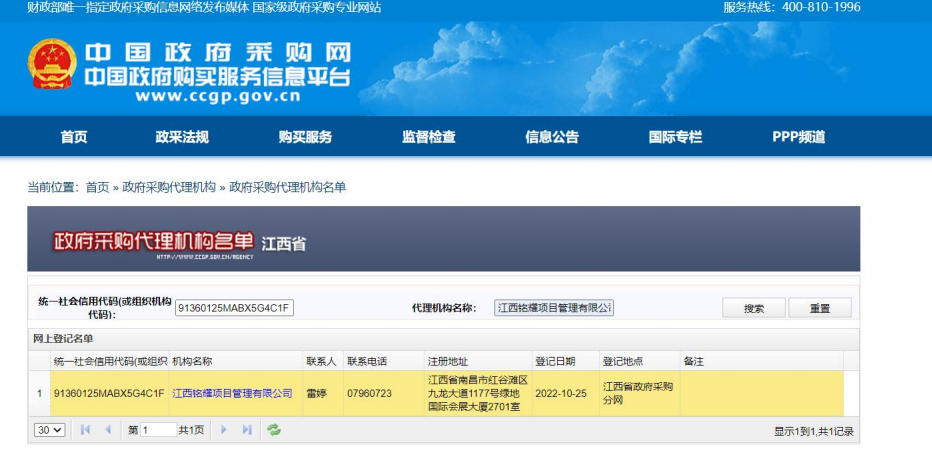Image resolution: width=932 pixels, height=454 pixels.
Task: Open 首页 breadcrumb link
Action: tap(97, 188)
